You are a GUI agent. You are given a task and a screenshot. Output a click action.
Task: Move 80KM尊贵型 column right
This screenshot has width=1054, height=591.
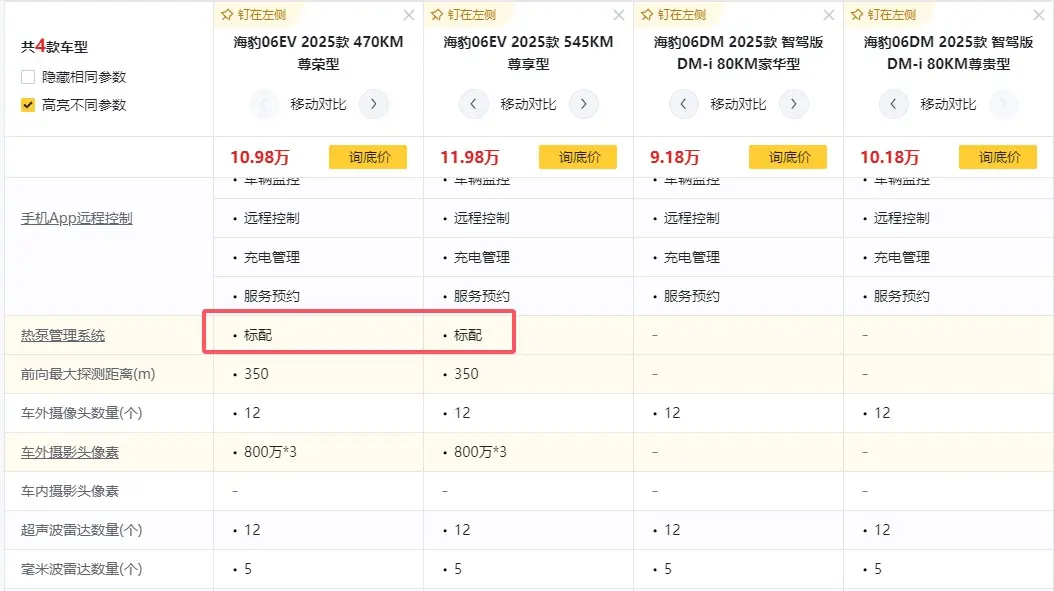pyautogui.click(x=1003, y=104)
